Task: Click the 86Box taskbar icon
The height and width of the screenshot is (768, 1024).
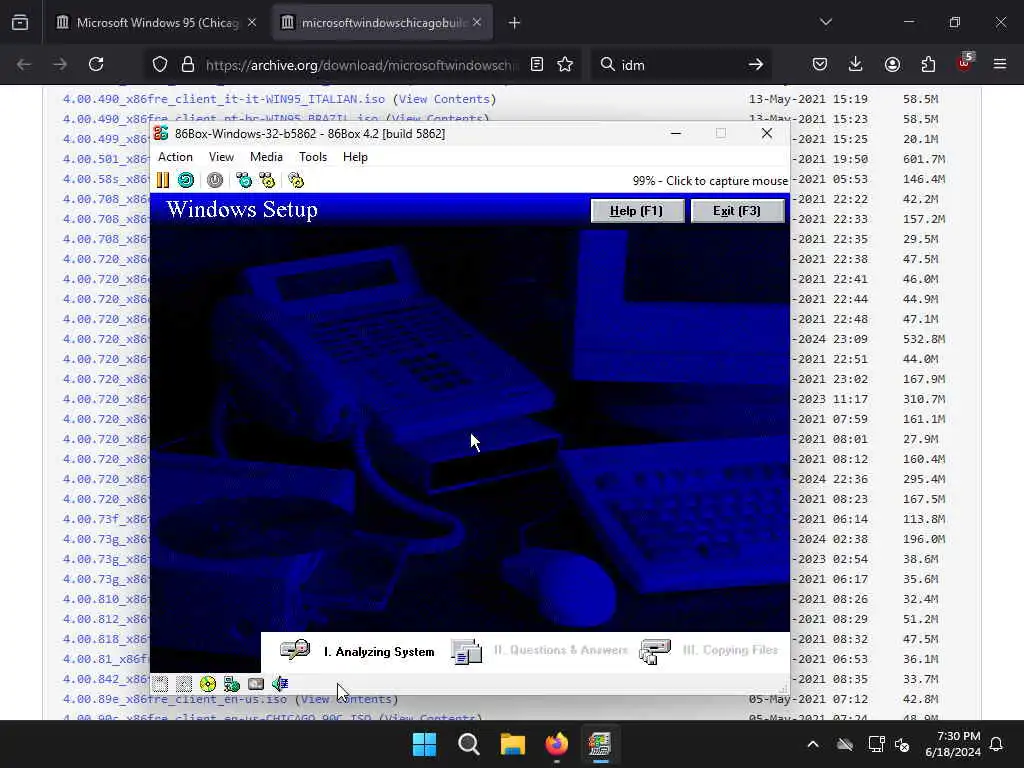Action: pyautogui.click(x=600, y=744)
